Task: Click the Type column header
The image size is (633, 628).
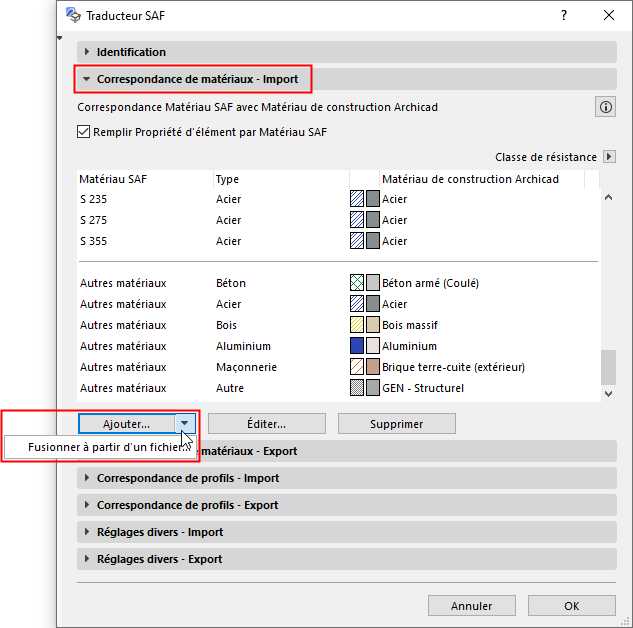Action: pos(281,179)
